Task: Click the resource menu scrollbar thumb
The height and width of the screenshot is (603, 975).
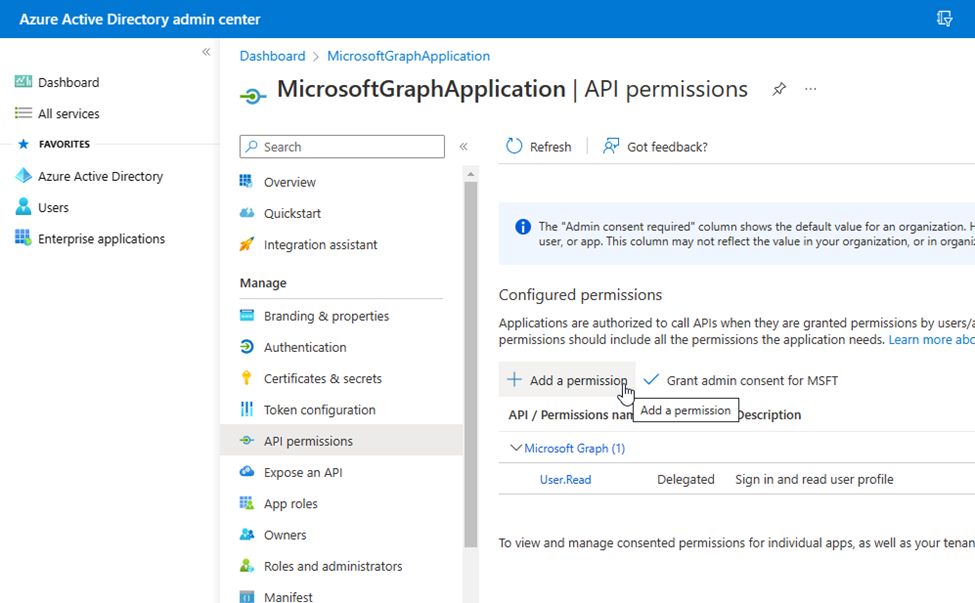Action: [471, 364]
